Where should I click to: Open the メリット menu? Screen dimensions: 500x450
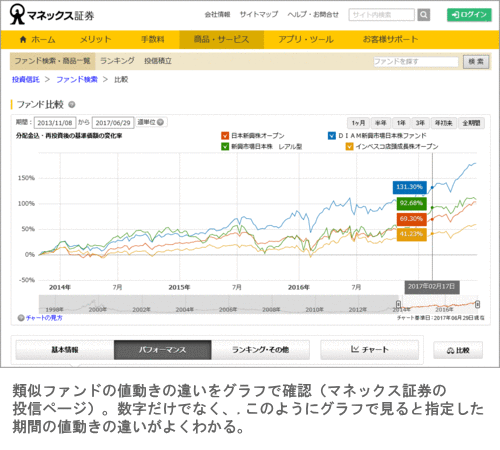tap(95, 40)
